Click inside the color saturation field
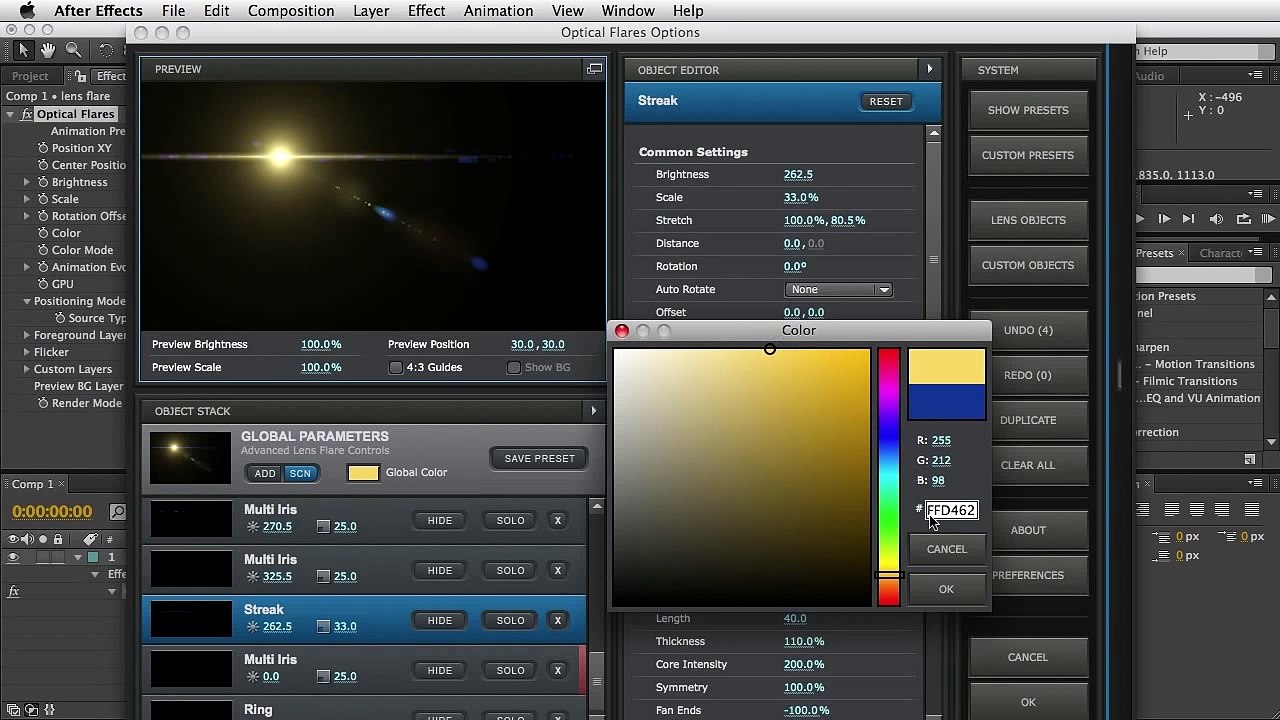The width and height of the screenshot is (1280, 720). pyautogui.click(x=742, y=477)
